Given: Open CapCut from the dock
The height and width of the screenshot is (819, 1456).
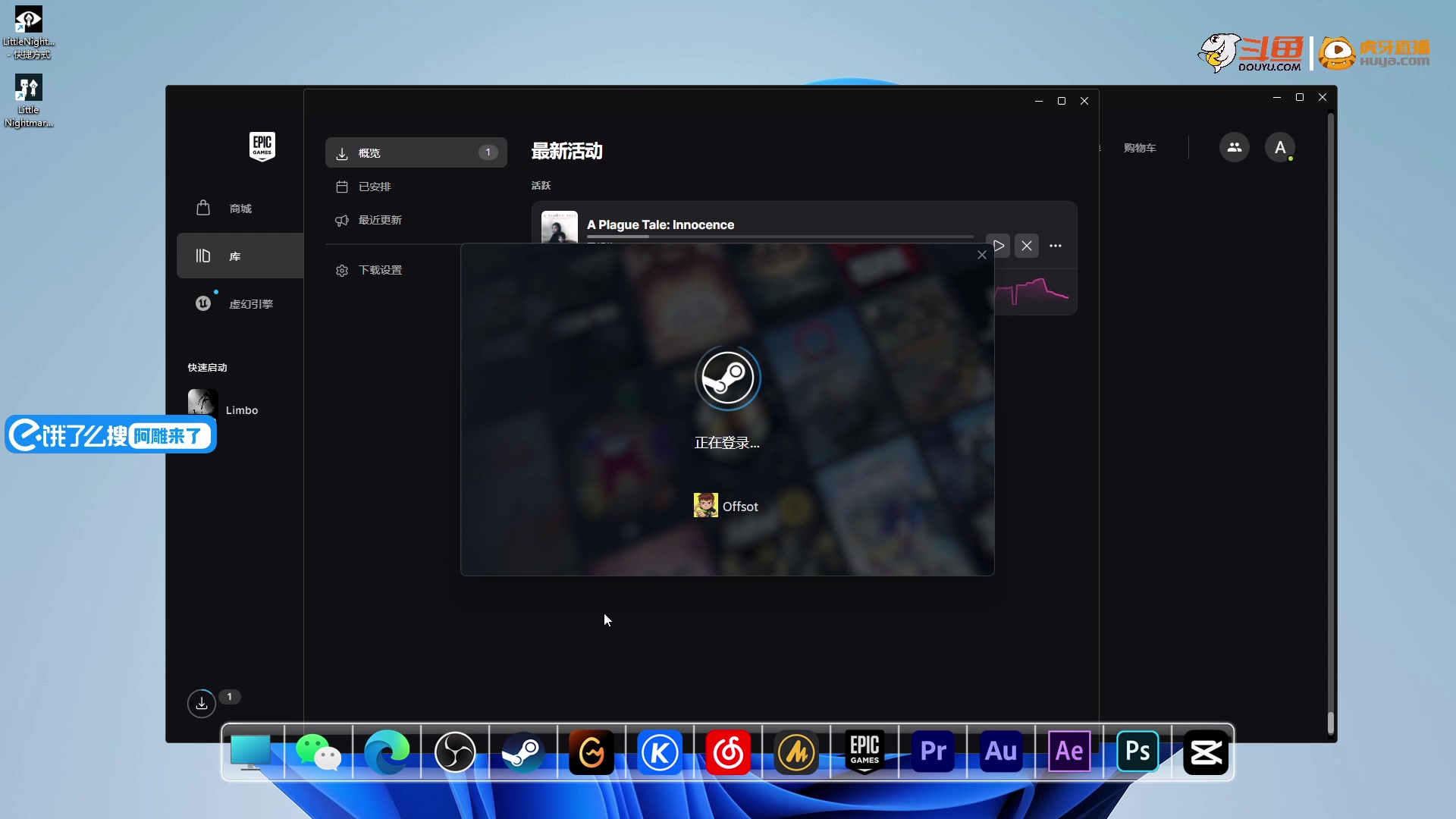Looking at the screenshot, I should click(1206, 752).
